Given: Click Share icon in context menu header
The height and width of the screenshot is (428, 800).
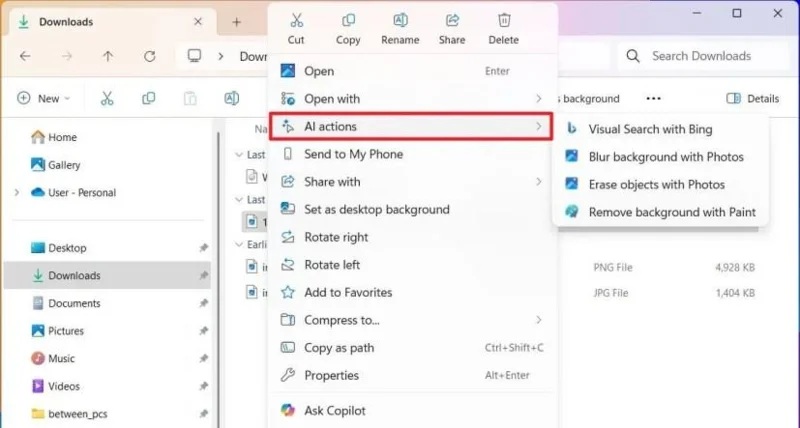Looking at the screenshot, I should 452,20.
